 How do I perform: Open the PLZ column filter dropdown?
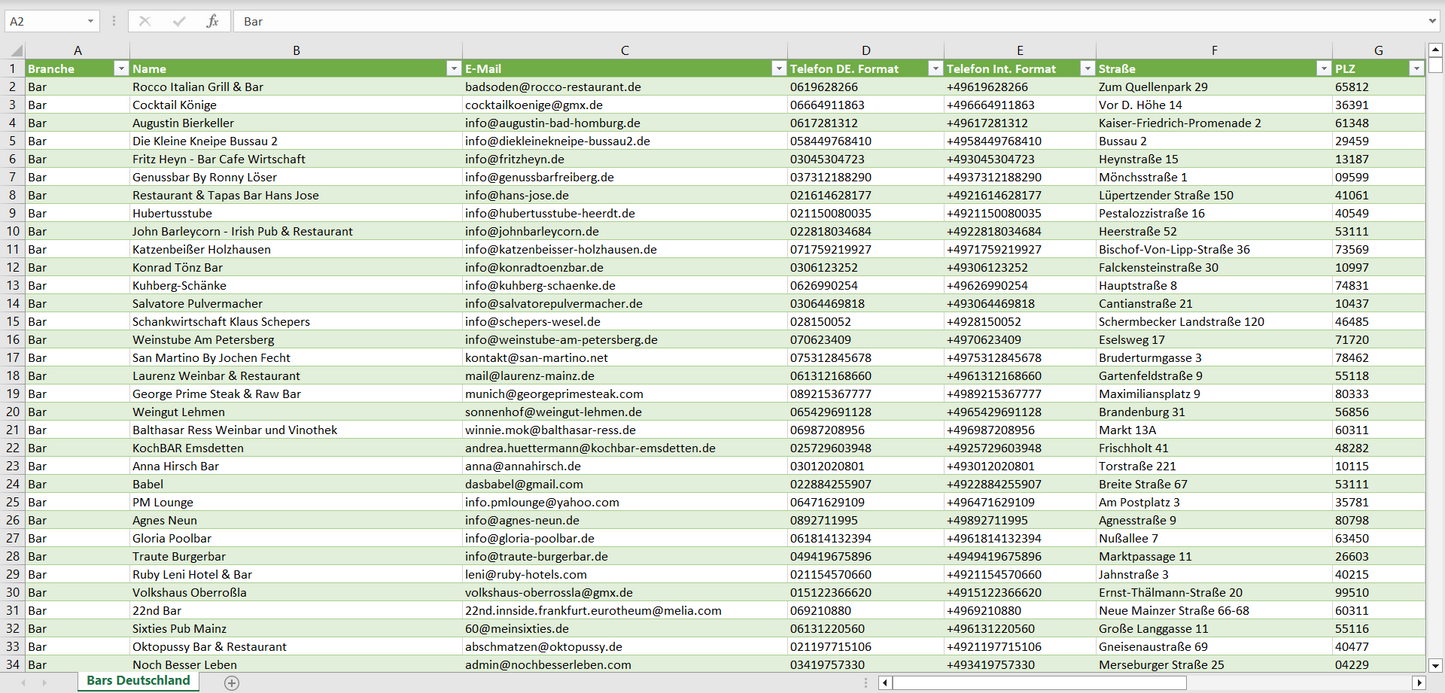pos(1416,69)
